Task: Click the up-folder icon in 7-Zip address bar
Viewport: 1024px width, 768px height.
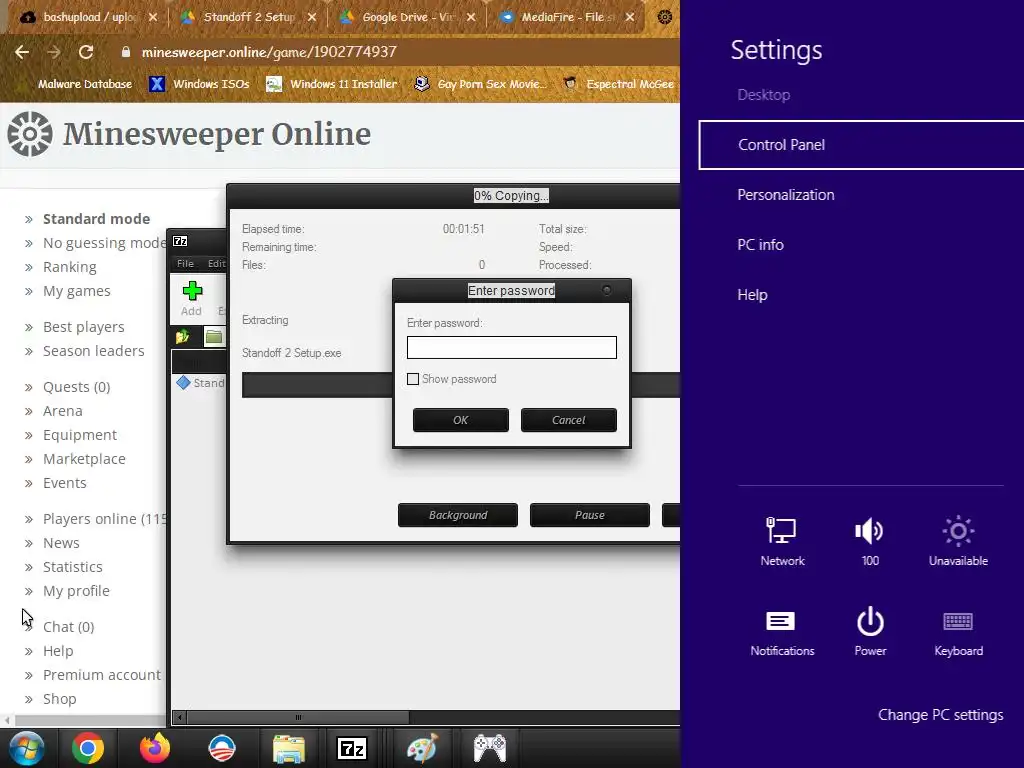Action: 182,337
